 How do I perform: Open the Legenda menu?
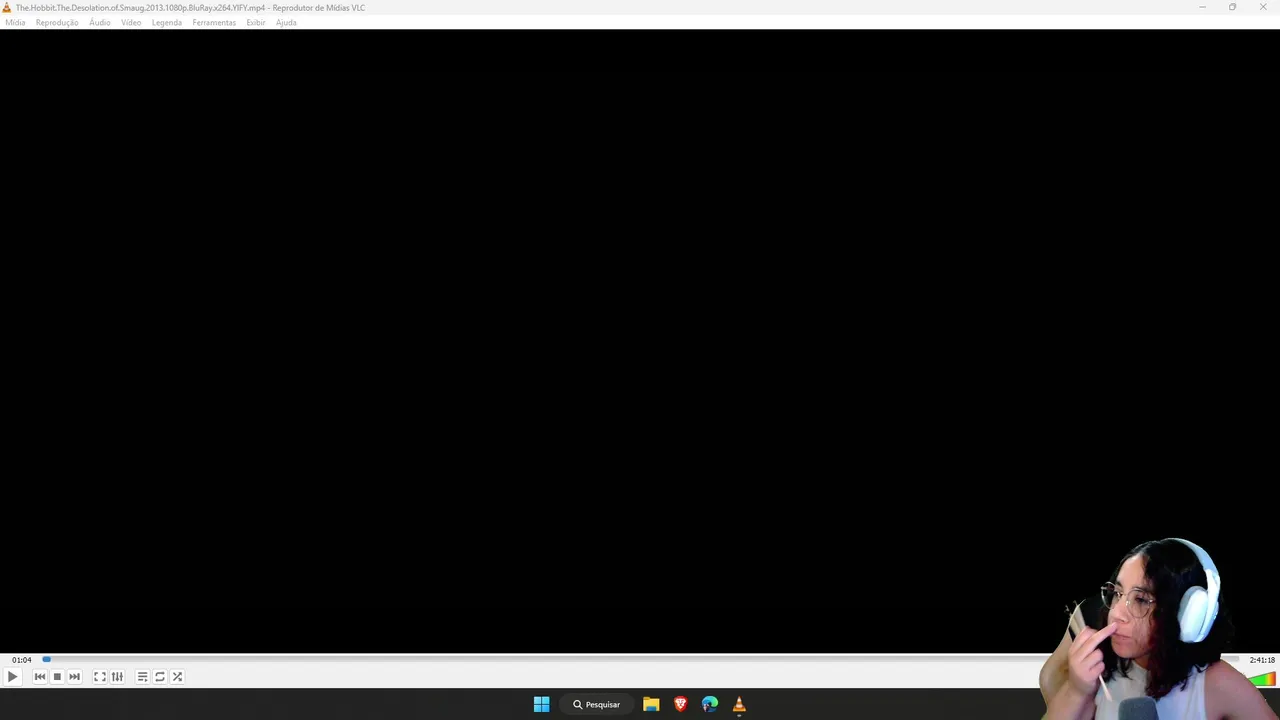point(167,22)
